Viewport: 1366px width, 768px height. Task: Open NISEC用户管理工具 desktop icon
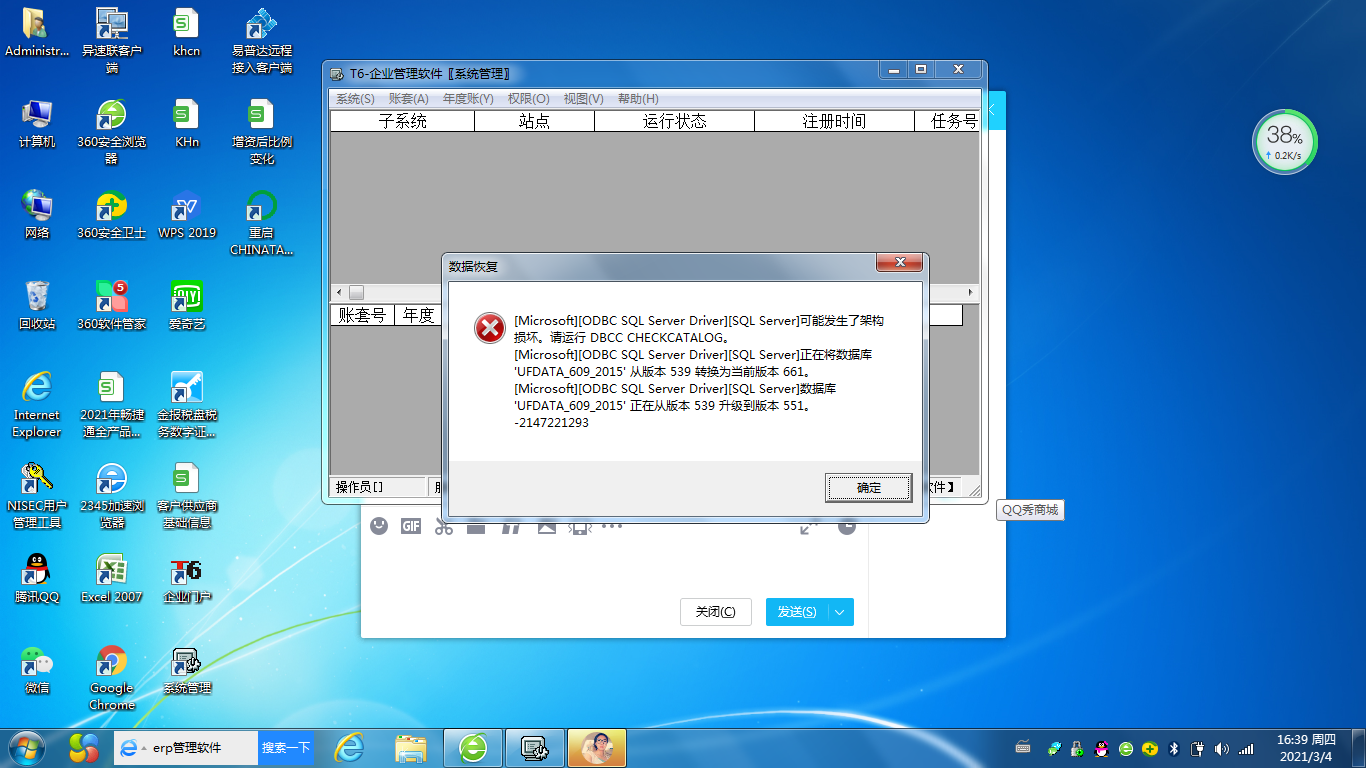pyautogui.click(x=37, y=496)
